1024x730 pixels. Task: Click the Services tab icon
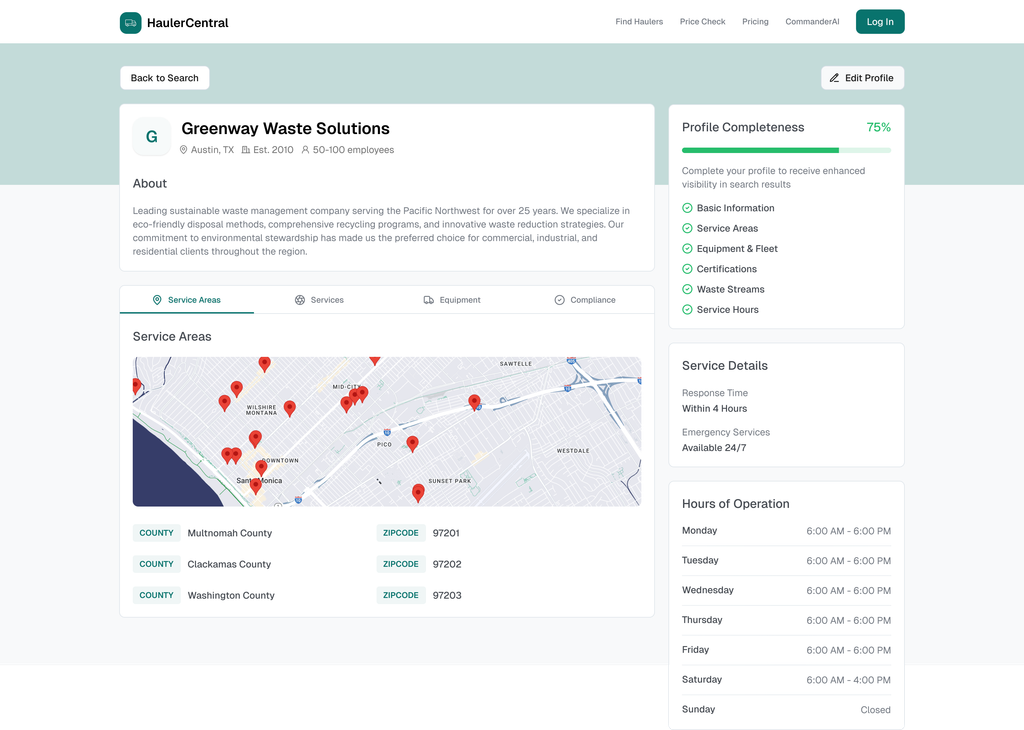click(300, 300)
